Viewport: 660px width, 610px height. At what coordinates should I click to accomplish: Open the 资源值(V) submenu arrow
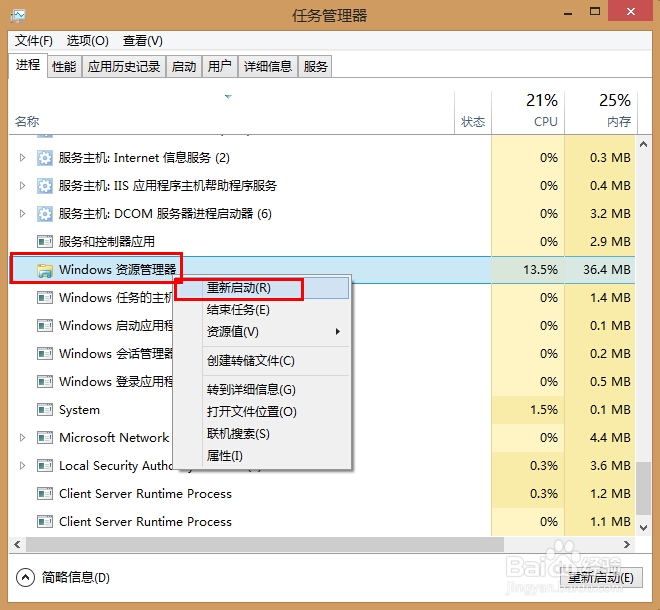click(338, 332)
